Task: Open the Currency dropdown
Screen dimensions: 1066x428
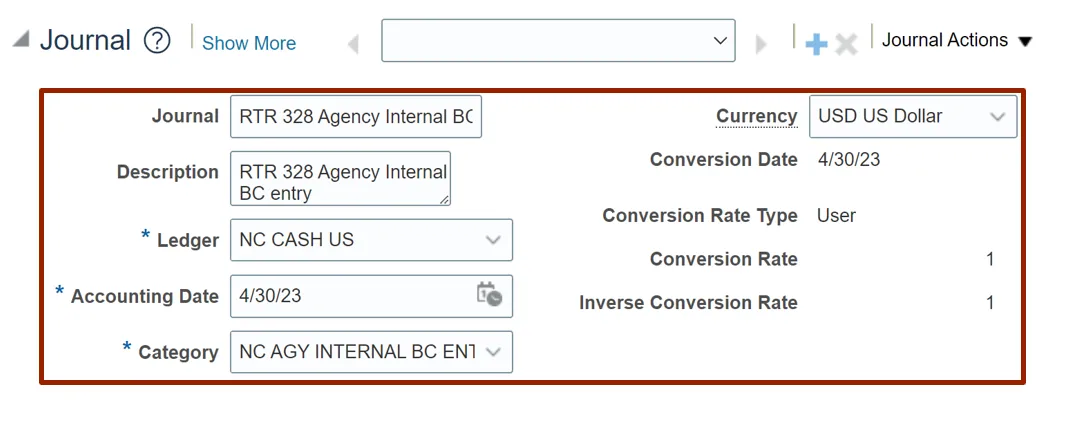Action: pyautogui.click(x=997, y=117)
